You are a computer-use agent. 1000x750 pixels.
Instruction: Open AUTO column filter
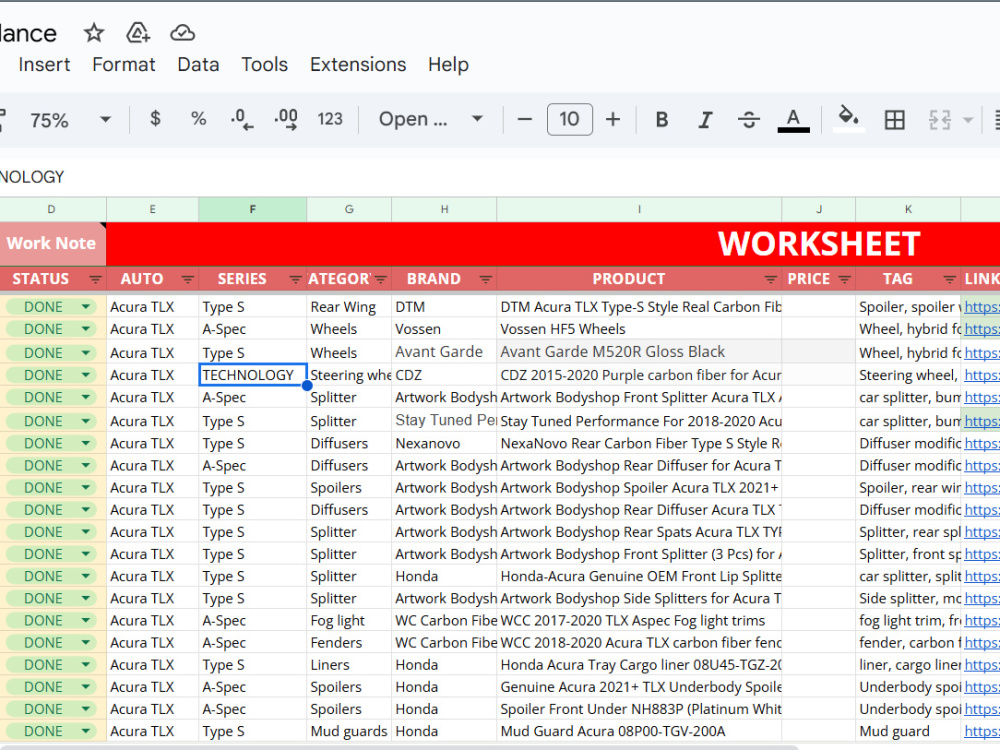[x=188, y=279]
